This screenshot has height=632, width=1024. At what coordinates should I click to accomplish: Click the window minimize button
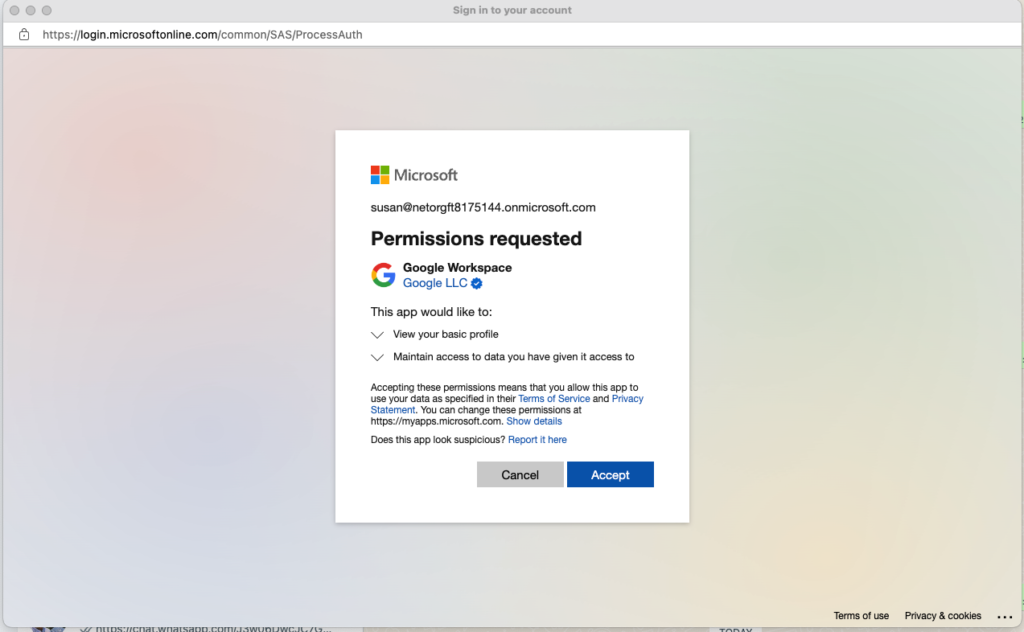[30, 10]
